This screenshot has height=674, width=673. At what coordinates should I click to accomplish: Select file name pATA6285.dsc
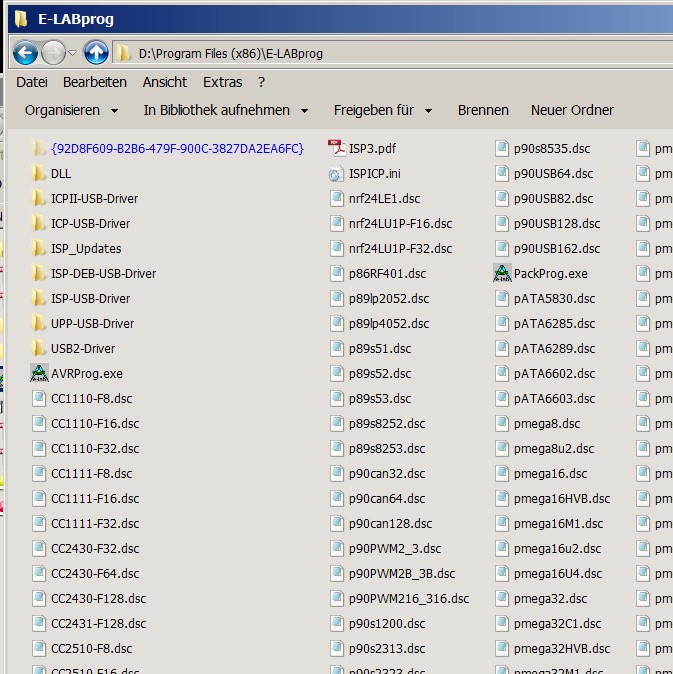tap(554, 323)
